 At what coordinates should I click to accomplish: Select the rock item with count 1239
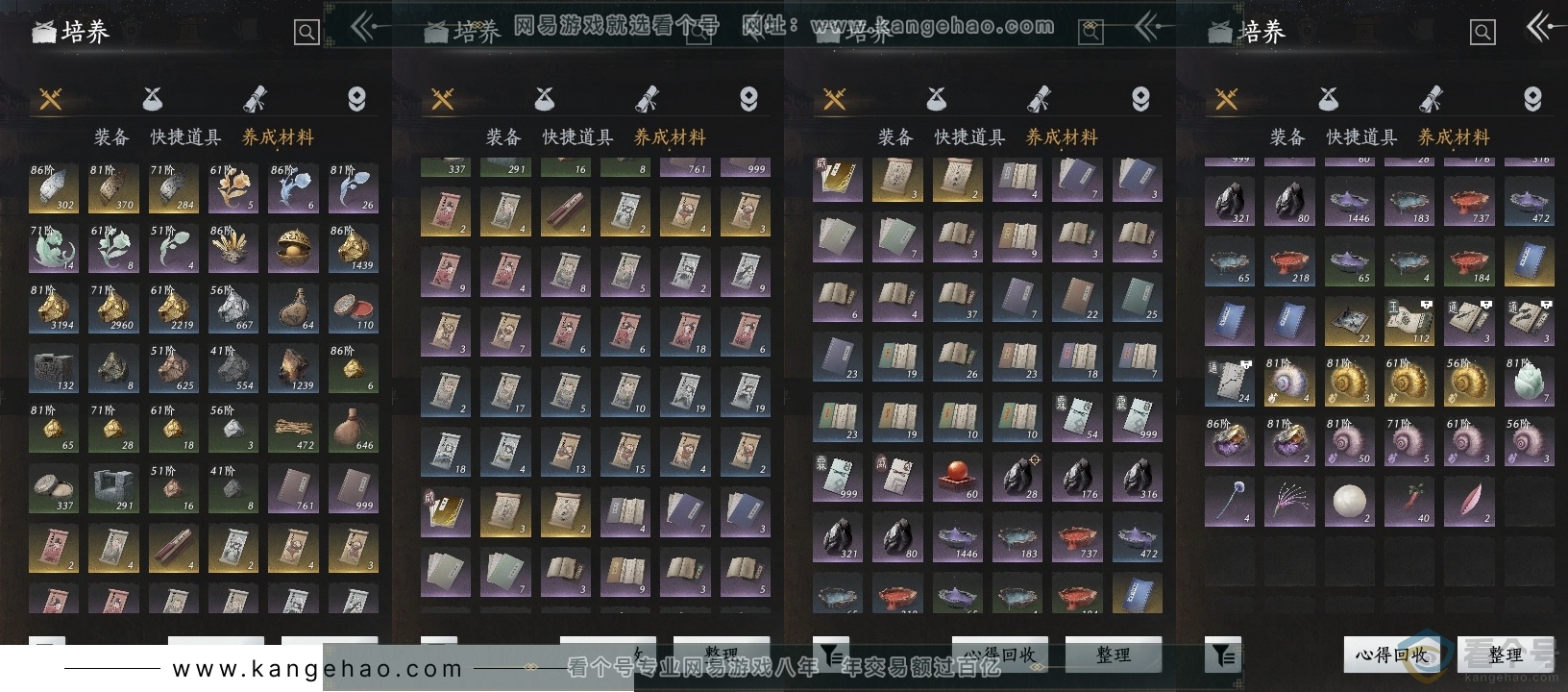[x=293, y=368]
